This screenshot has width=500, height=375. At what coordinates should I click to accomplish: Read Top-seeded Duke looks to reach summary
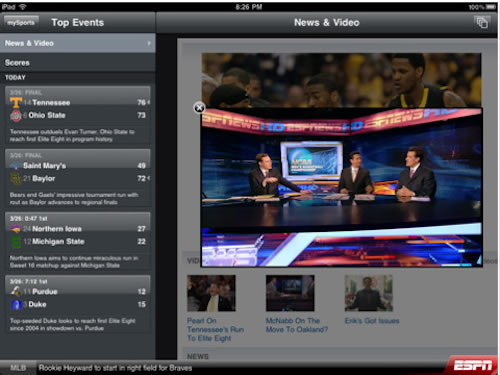coord(72,324)
